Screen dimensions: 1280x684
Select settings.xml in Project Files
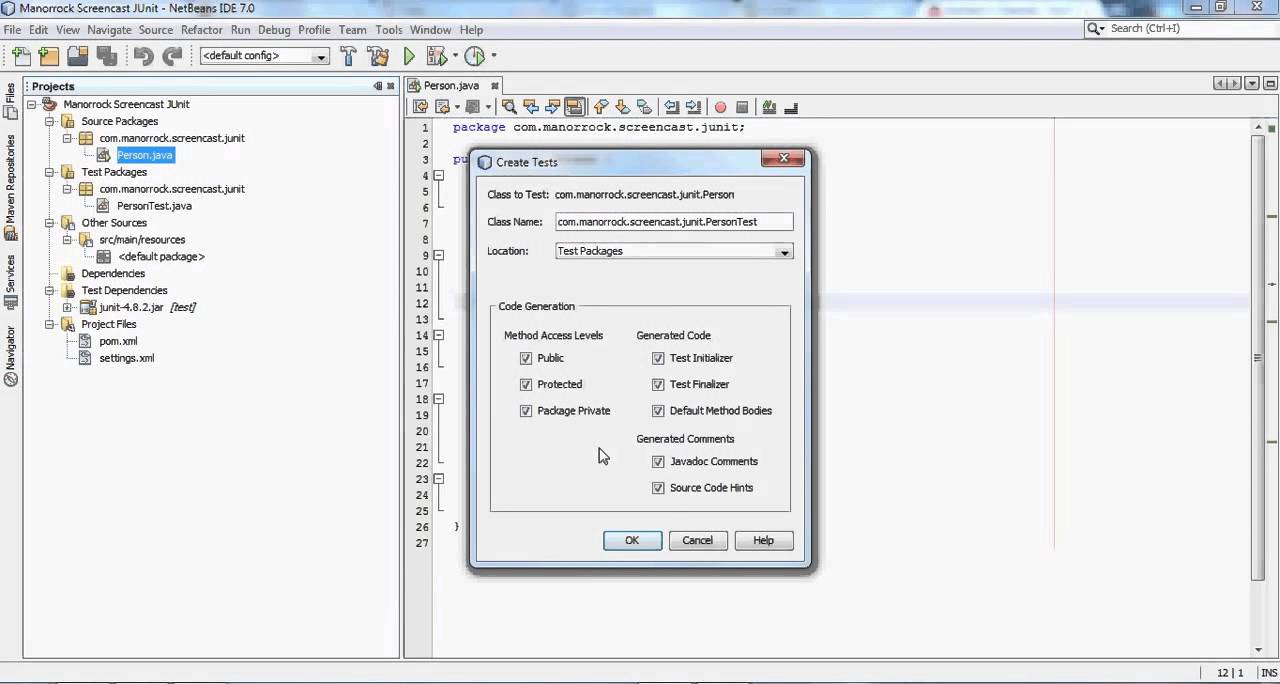[x=126, y=358]
